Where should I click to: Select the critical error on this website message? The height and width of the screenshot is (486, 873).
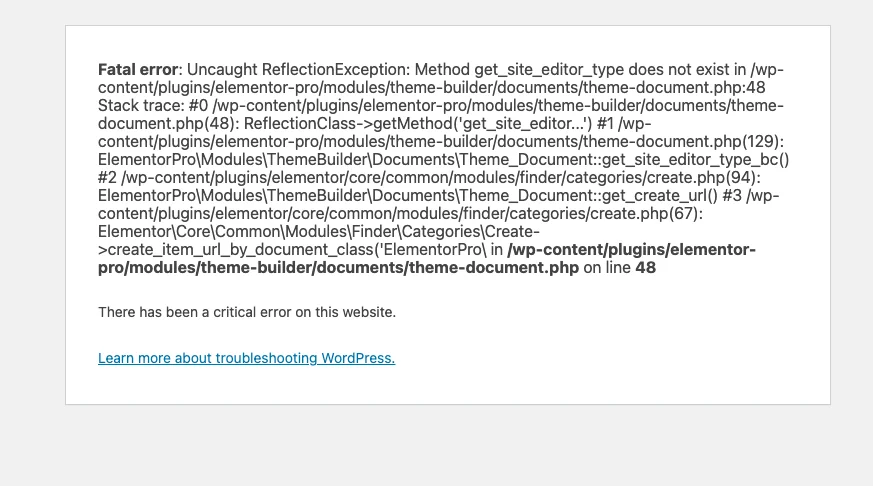click(247, 312)
